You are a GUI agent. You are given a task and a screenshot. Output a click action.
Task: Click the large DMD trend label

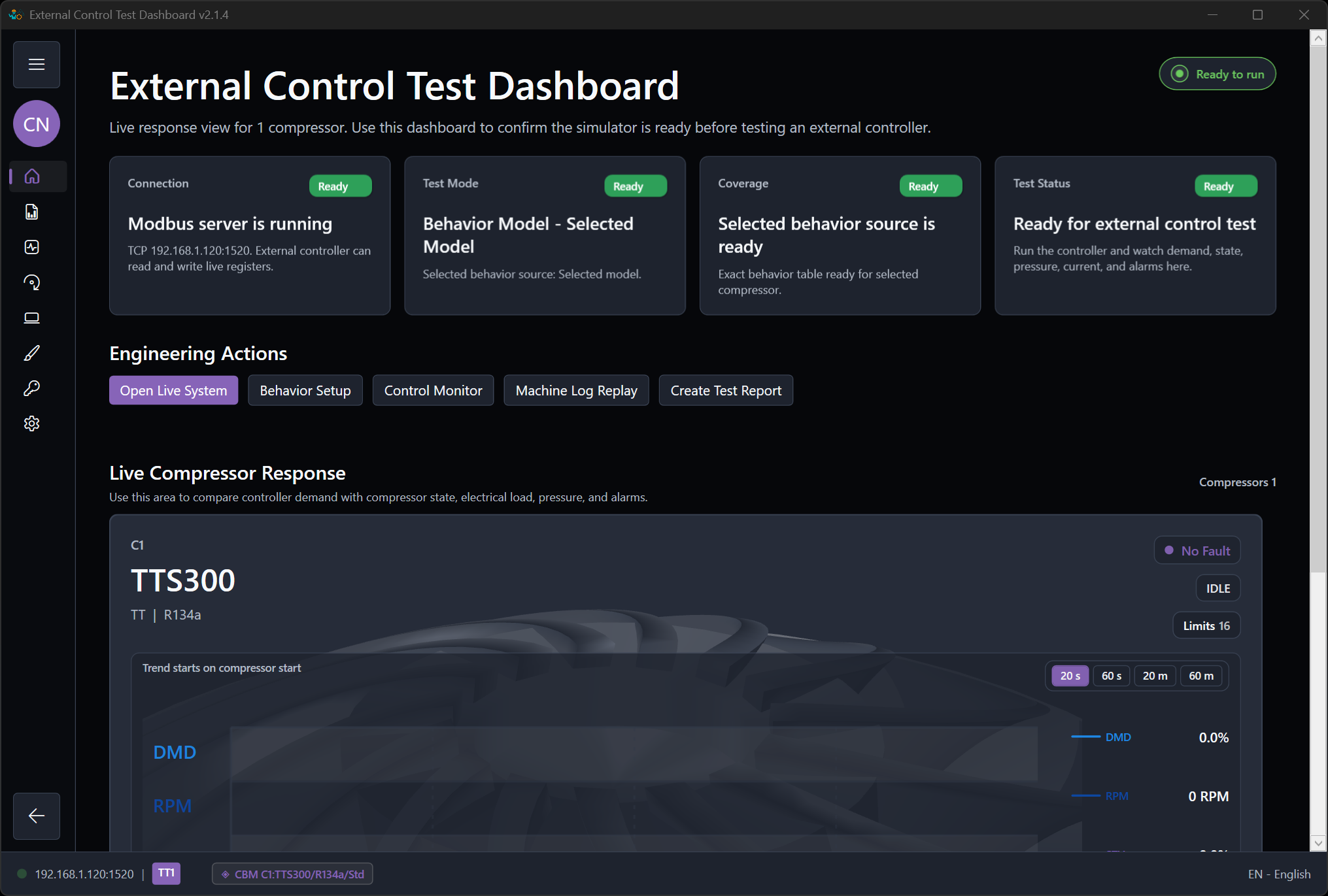pyautogui.click(x=175, y=752)
